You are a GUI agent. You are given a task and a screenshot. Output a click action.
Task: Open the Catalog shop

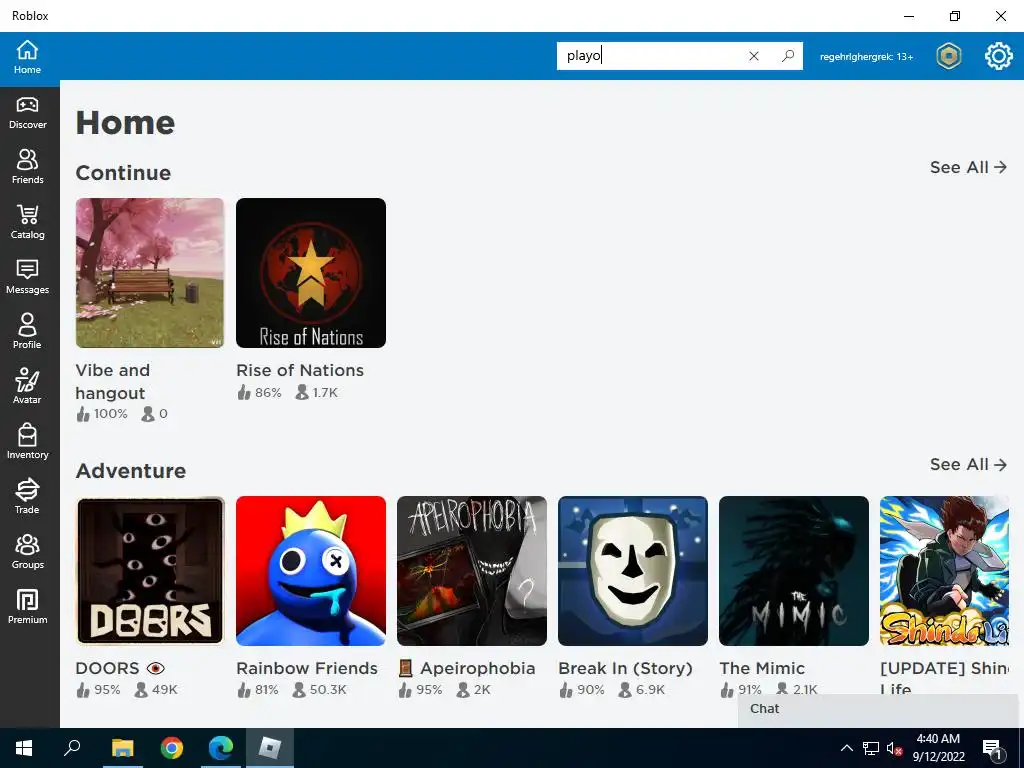pyautogui.click(x=27, y=222)
